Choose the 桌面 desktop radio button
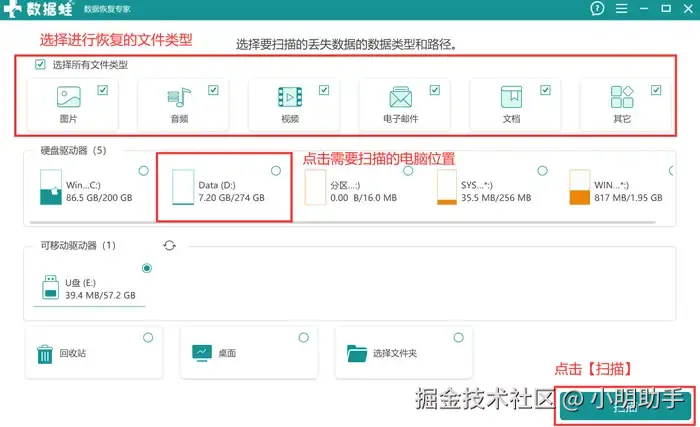The image size is (700, 427). tap(304, 337)
